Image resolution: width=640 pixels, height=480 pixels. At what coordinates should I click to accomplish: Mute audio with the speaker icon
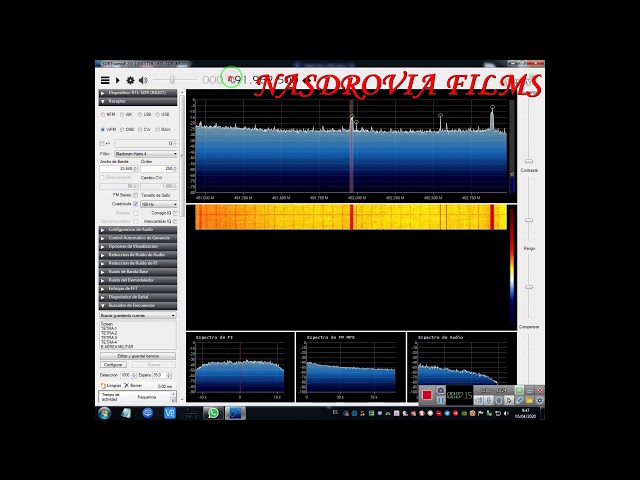click(x=143, y=80)
